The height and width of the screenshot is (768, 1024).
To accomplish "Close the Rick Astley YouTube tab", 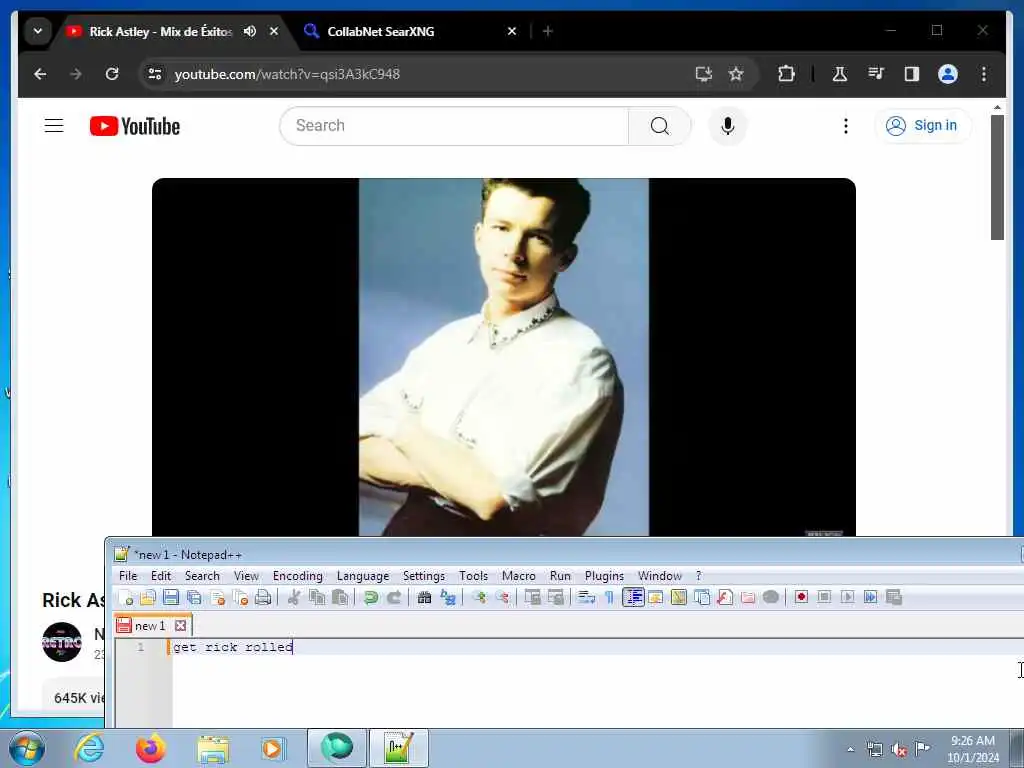I will [274, 31].
